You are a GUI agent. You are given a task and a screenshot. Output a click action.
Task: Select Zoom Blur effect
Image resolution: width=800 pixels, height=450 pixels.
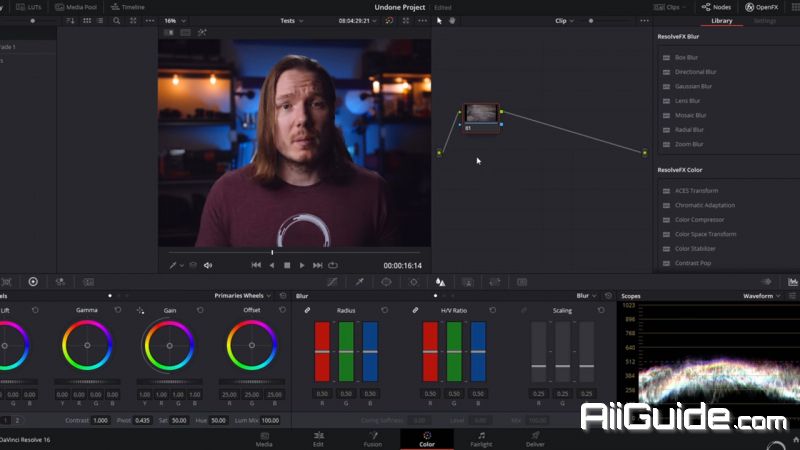(689, 144)
